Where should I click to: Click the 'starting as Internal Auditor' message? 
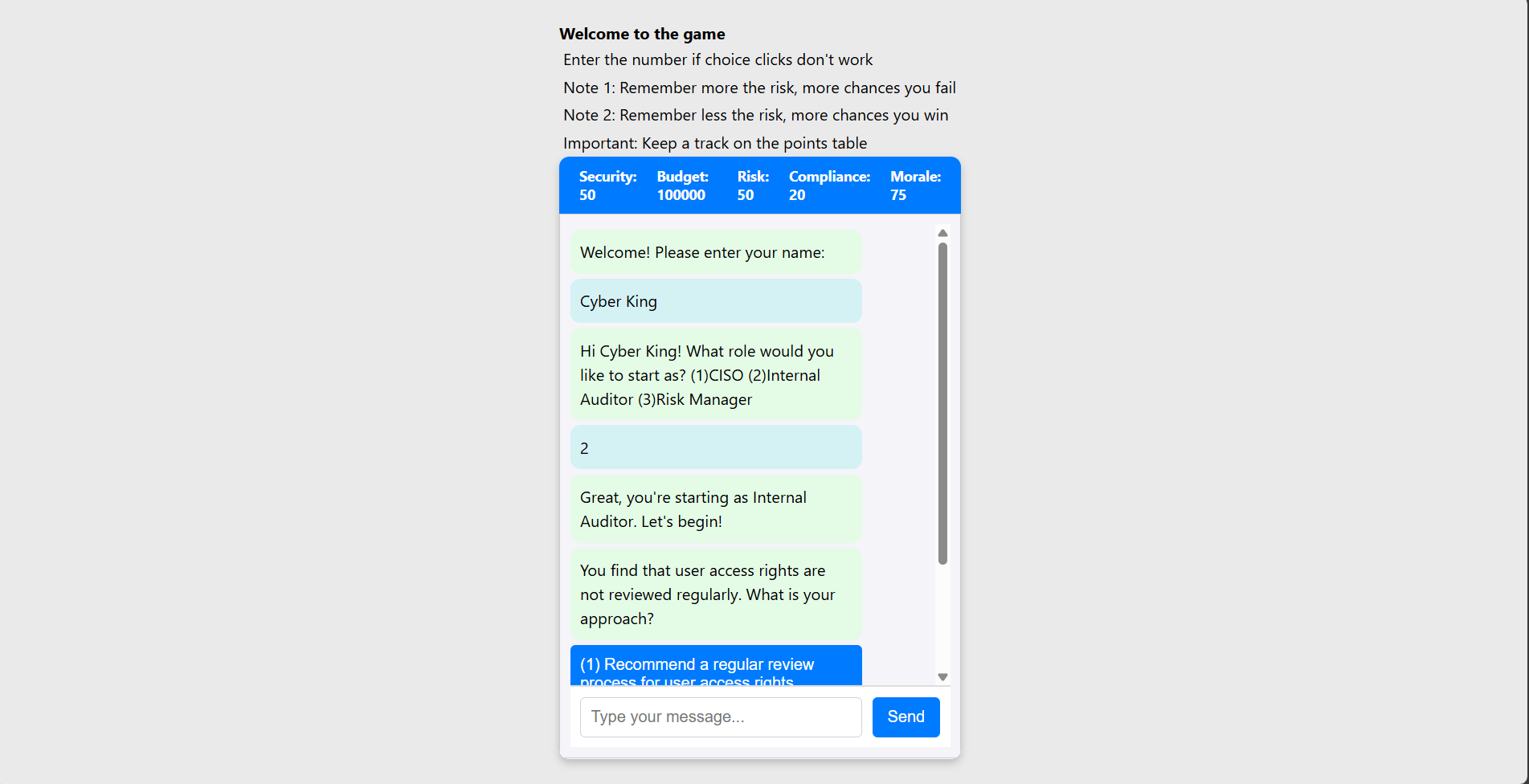click(x=715, y=509)
